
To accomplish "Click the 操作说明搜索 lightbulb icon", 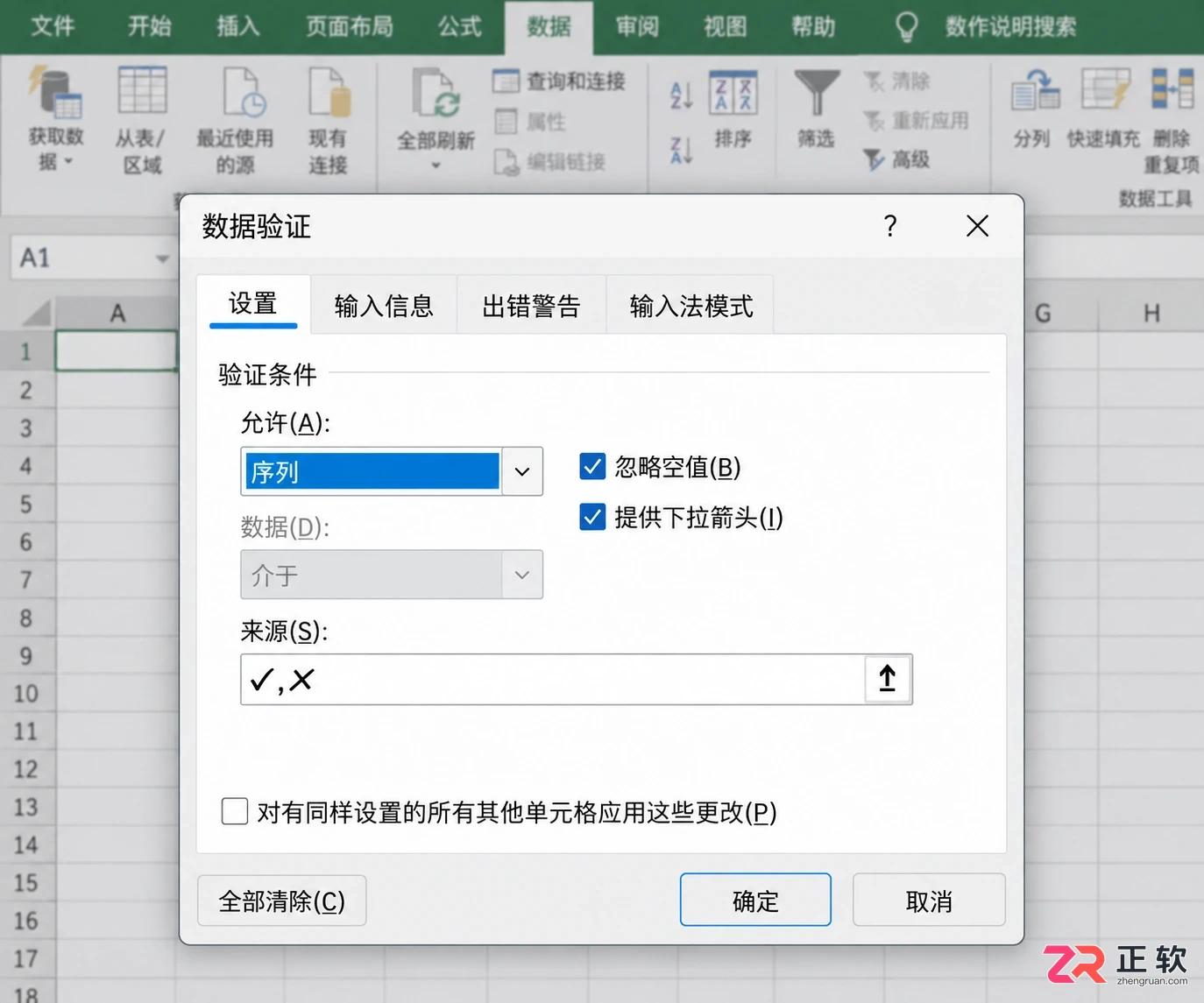I will (907, 27).
